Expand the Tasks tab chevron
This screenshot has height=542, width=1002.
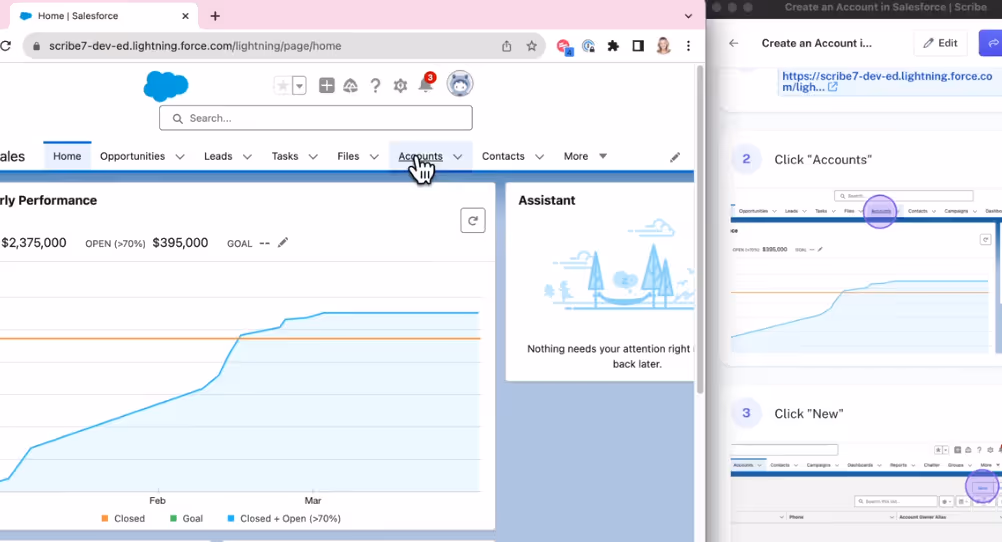313,157
